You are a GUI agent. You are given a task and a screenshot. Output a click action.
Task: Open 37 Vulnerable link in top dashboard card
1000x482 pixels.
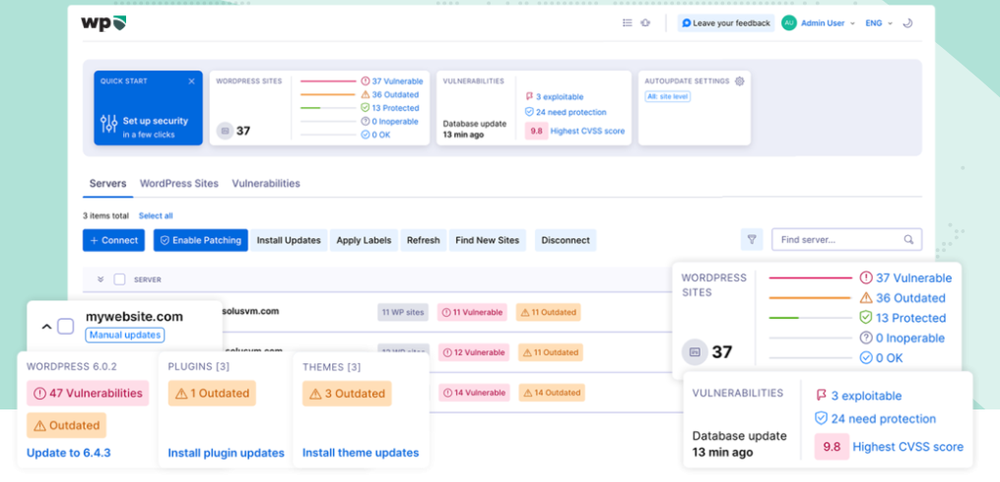pyautogui.click(x=392, y=81)
